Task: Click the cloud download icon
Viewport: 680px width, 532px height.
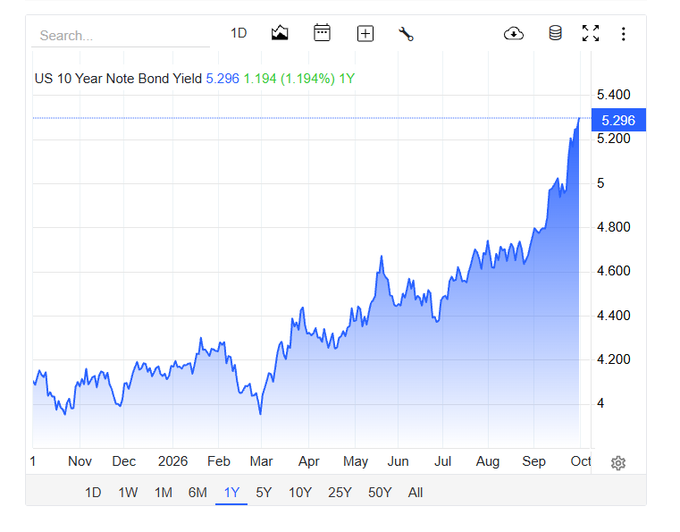Action: tap(514, 33)
